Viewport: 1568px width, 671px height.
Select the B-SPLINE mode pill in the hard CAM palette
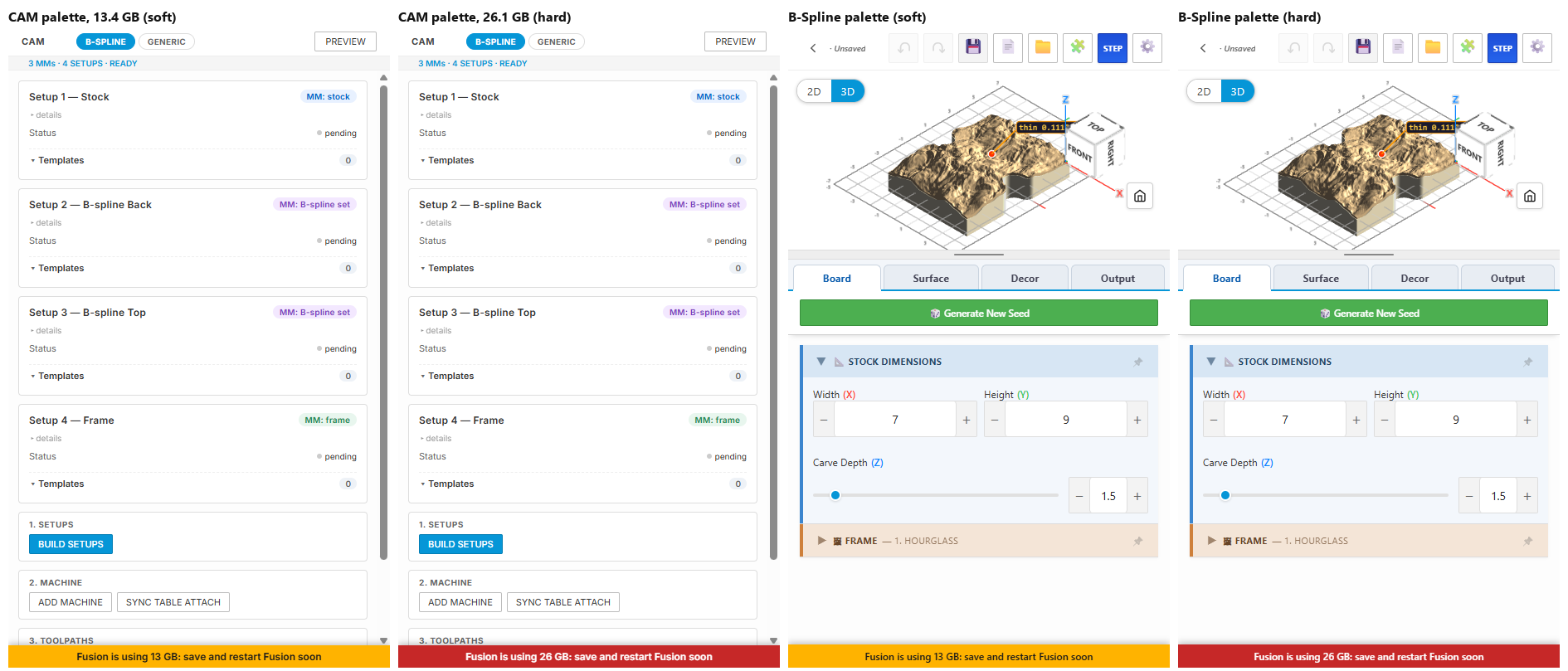(x=495, y=41)
